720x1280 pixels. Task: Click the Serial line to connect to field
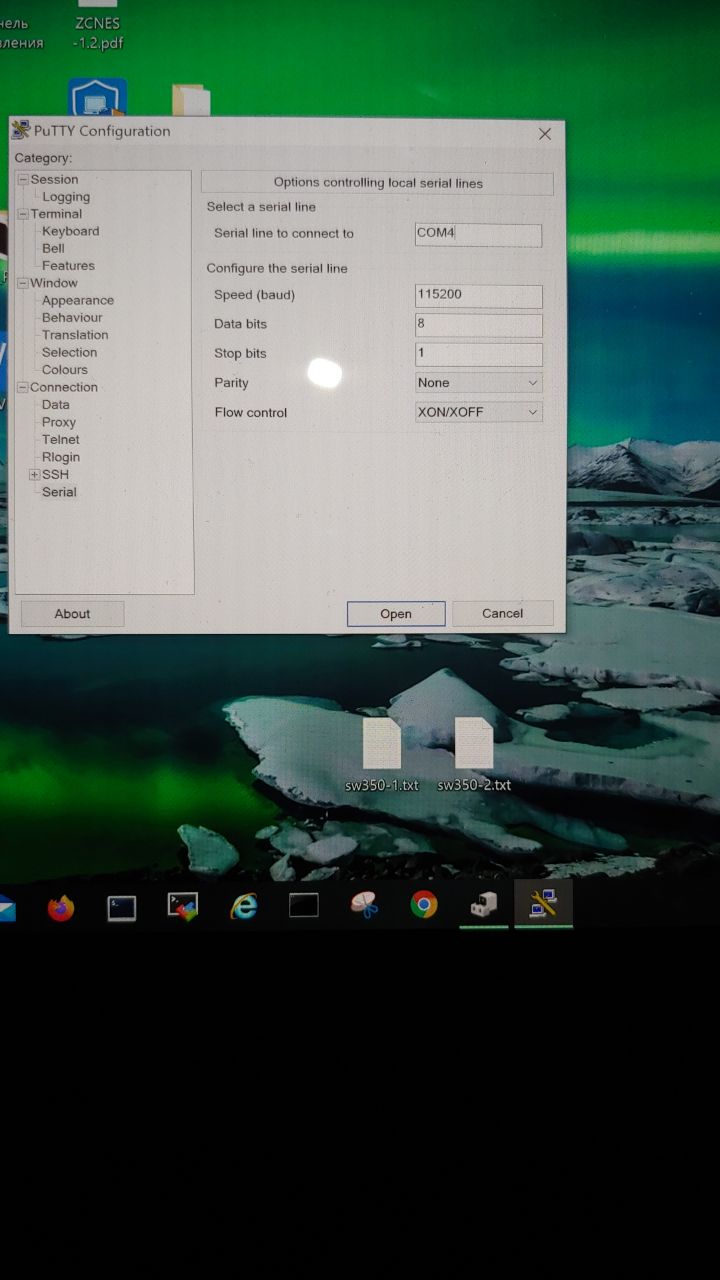pyautogui.click(x=478, y=234)
